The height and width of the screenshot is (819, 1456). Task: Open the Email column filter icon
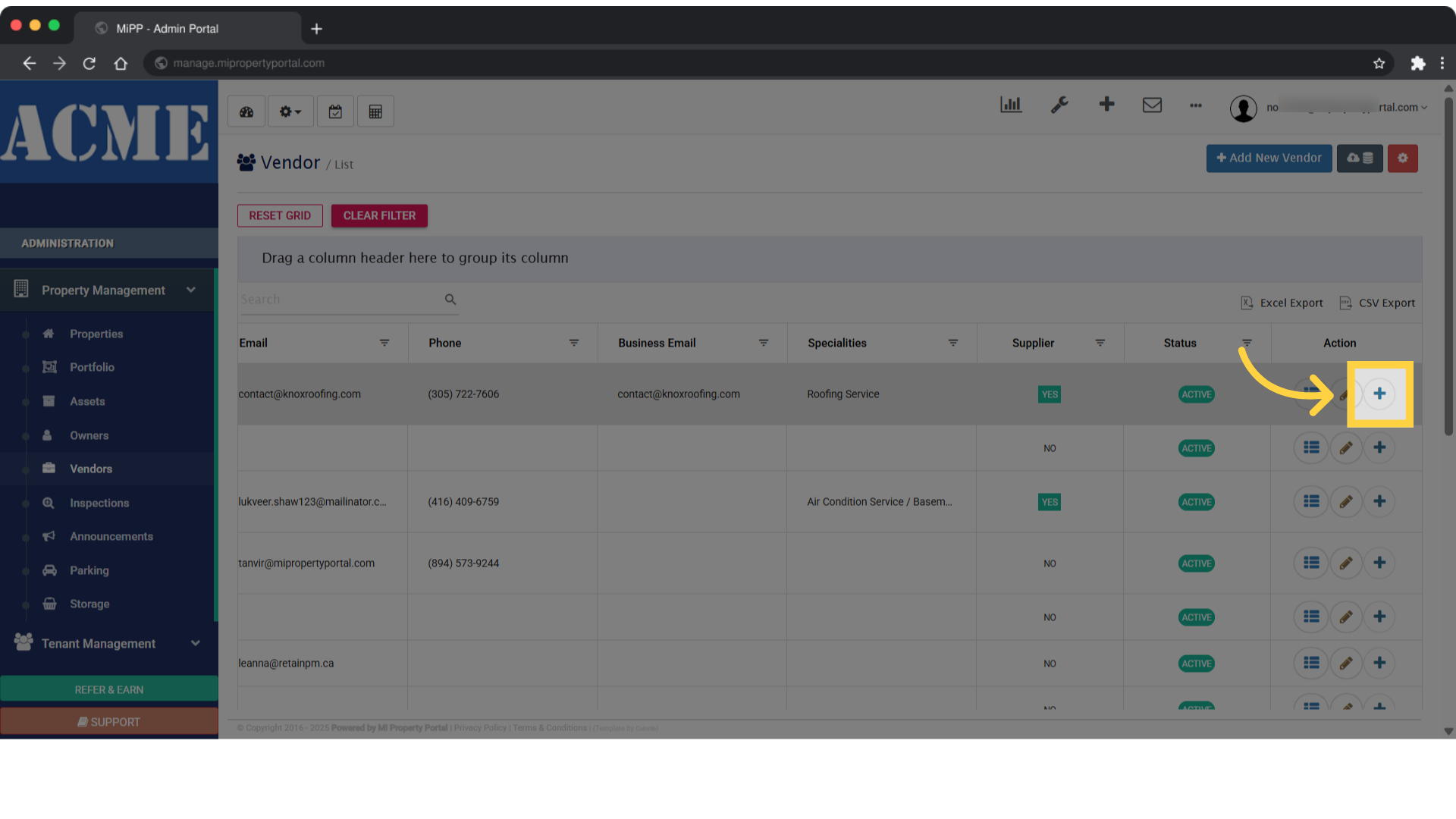(x=384, y=343)
